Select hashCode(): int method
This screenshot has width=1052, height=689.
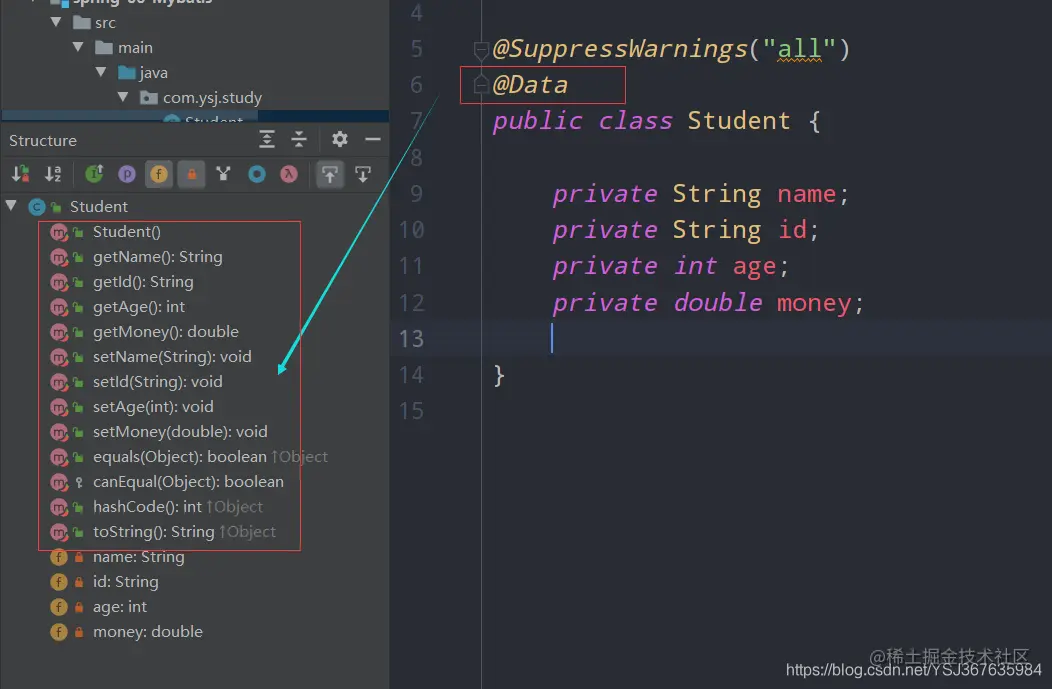tap(147, 507)
